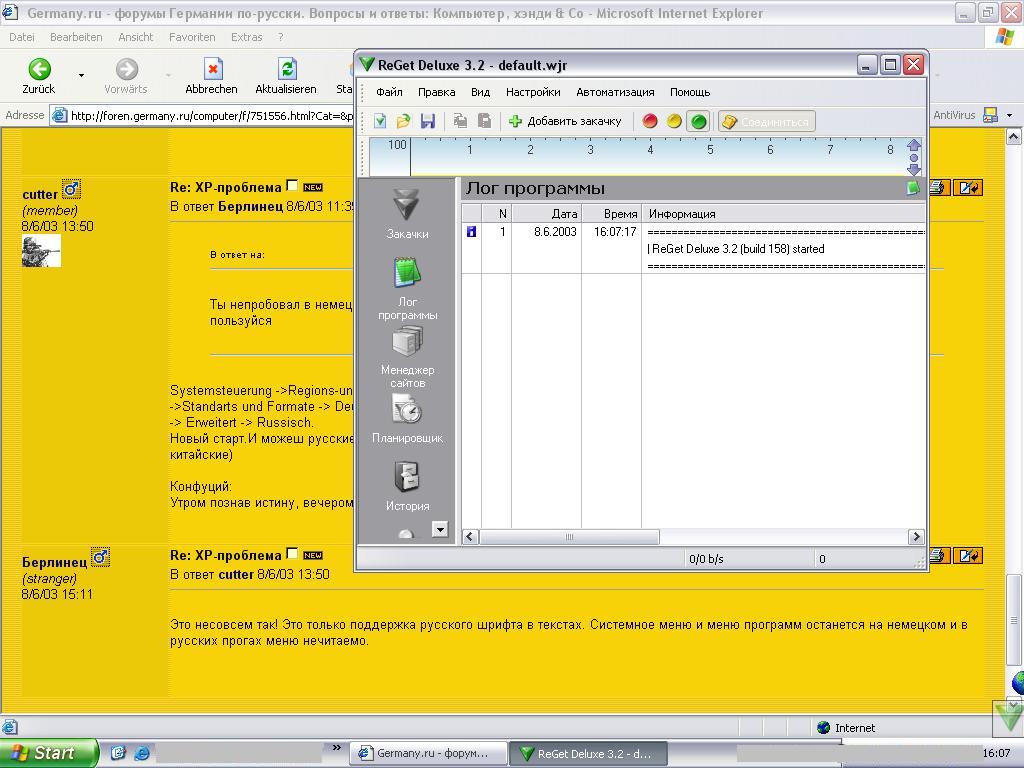Click the log's scroll-right arrow
The height and width of the screenshot is (768, 1024).
coord(916,537)
